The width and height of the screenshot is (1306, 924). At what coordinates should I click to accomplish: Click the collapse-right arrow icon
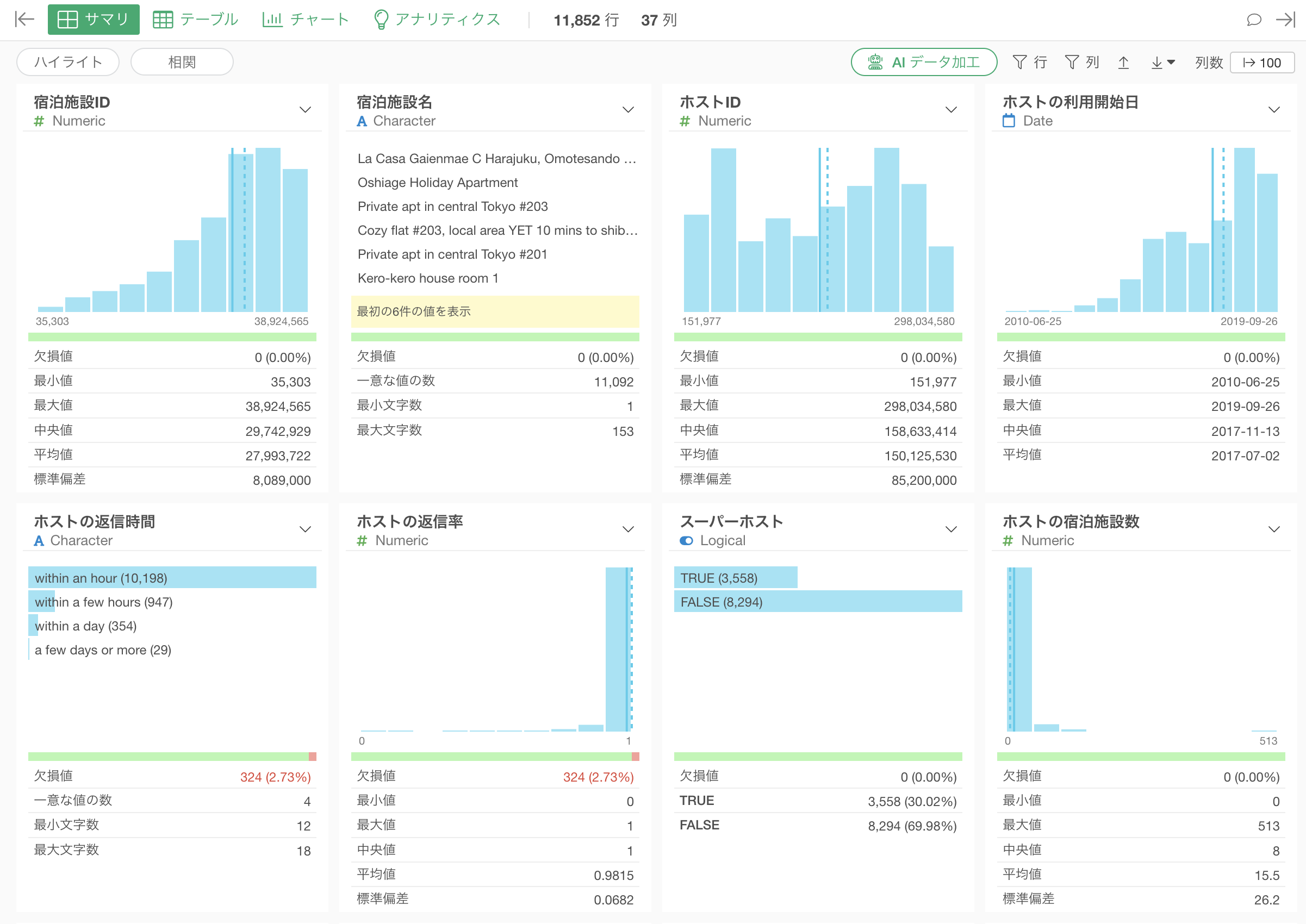(1285, 20)
